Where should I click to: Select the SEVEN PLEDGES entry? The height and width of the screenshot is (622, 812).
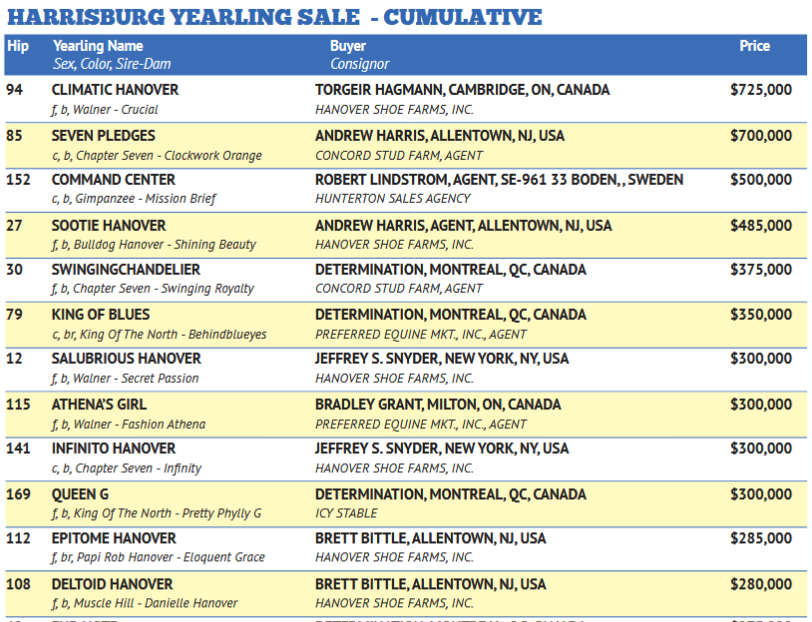click(103, 135)
